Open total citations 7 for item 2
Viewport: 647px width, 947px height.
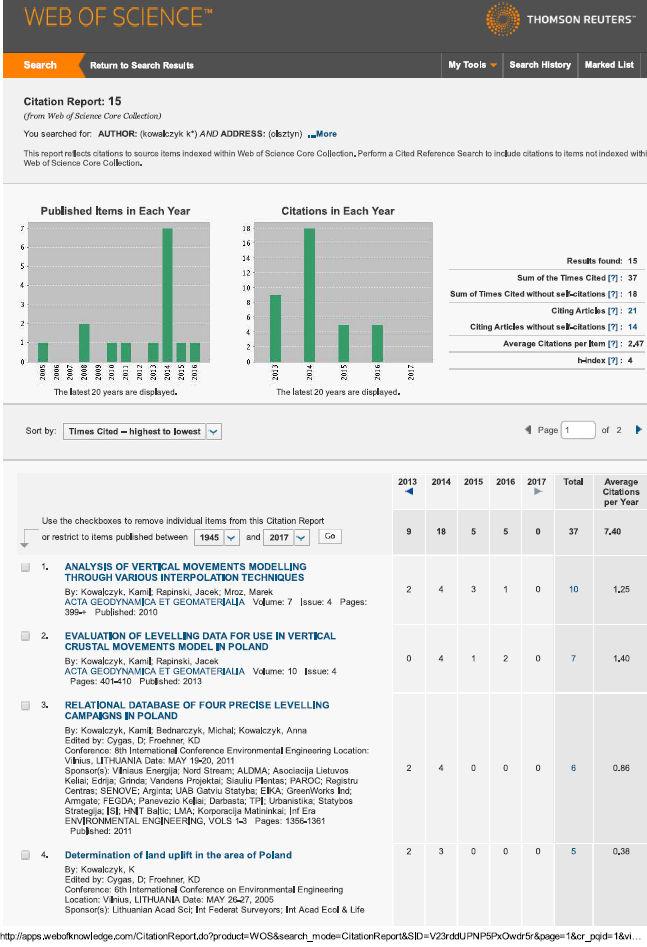(x=573, y=658)
